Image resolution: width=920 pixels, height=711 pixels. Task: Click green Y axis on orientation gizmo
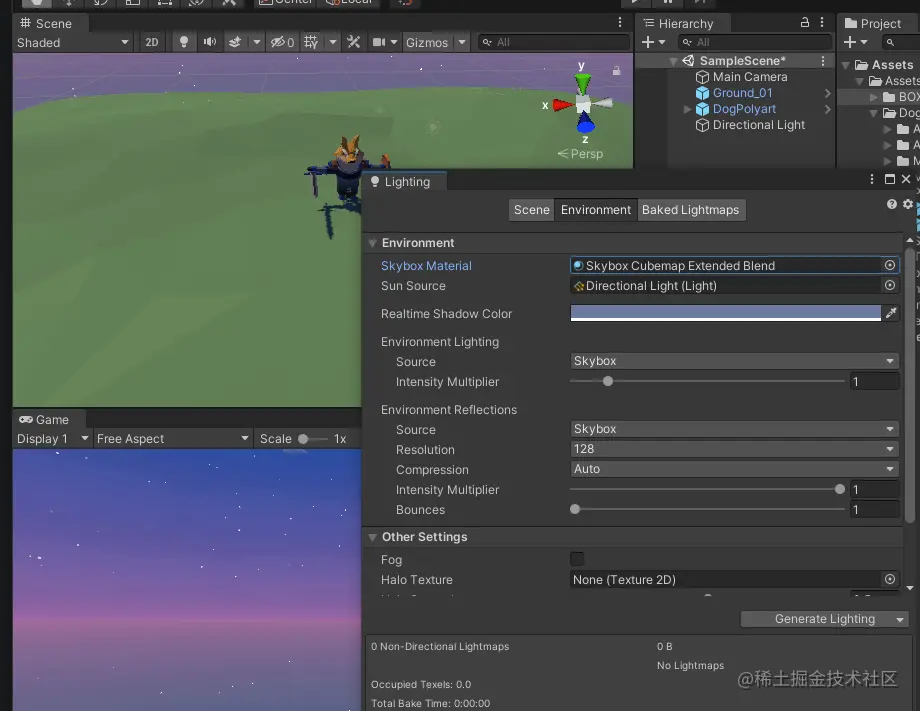(583, 83)
